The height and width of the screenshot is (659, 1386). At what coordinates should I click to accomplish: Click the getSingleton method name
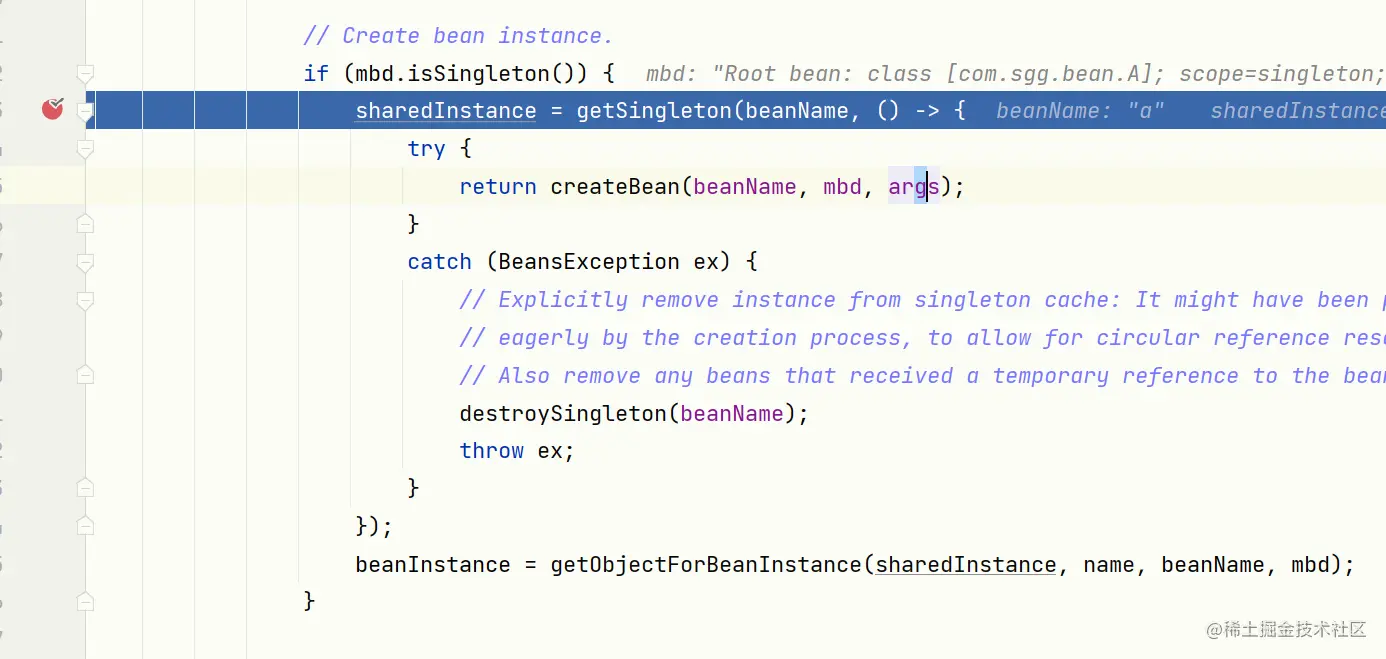655,111
